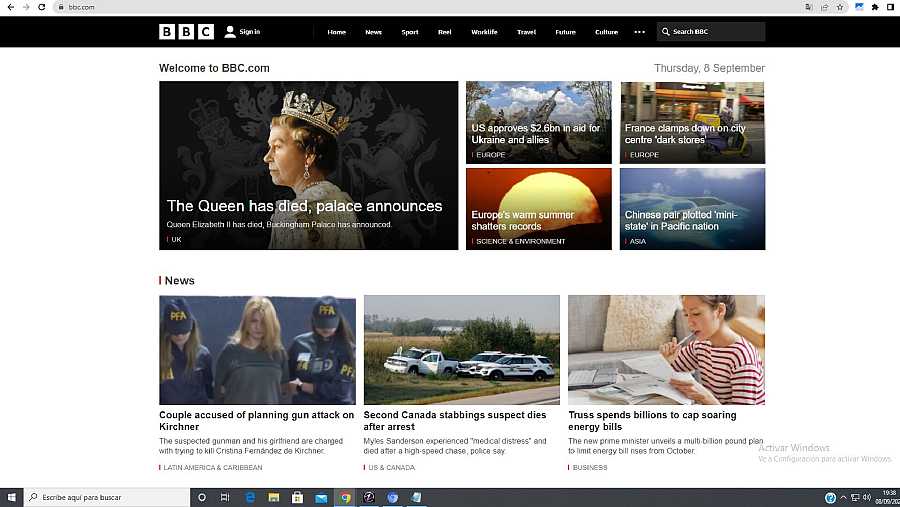This screenshot has width=900, height=507.
Task: Open 'Truss spends billions to cap soaring energy bills'
Action: click(652, 420)
